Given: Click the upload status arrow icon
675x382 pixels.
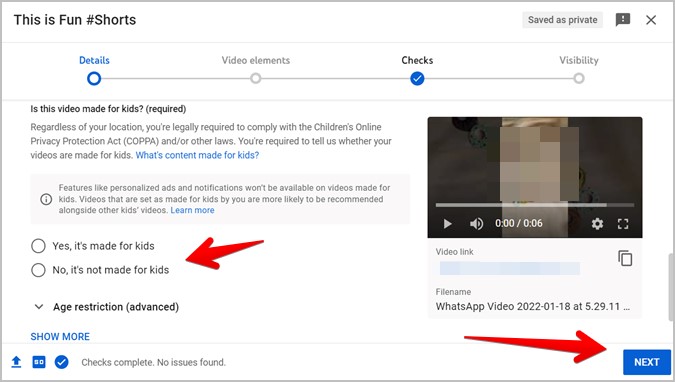Looking at the screenshot, I should click(x=16, y=362).
